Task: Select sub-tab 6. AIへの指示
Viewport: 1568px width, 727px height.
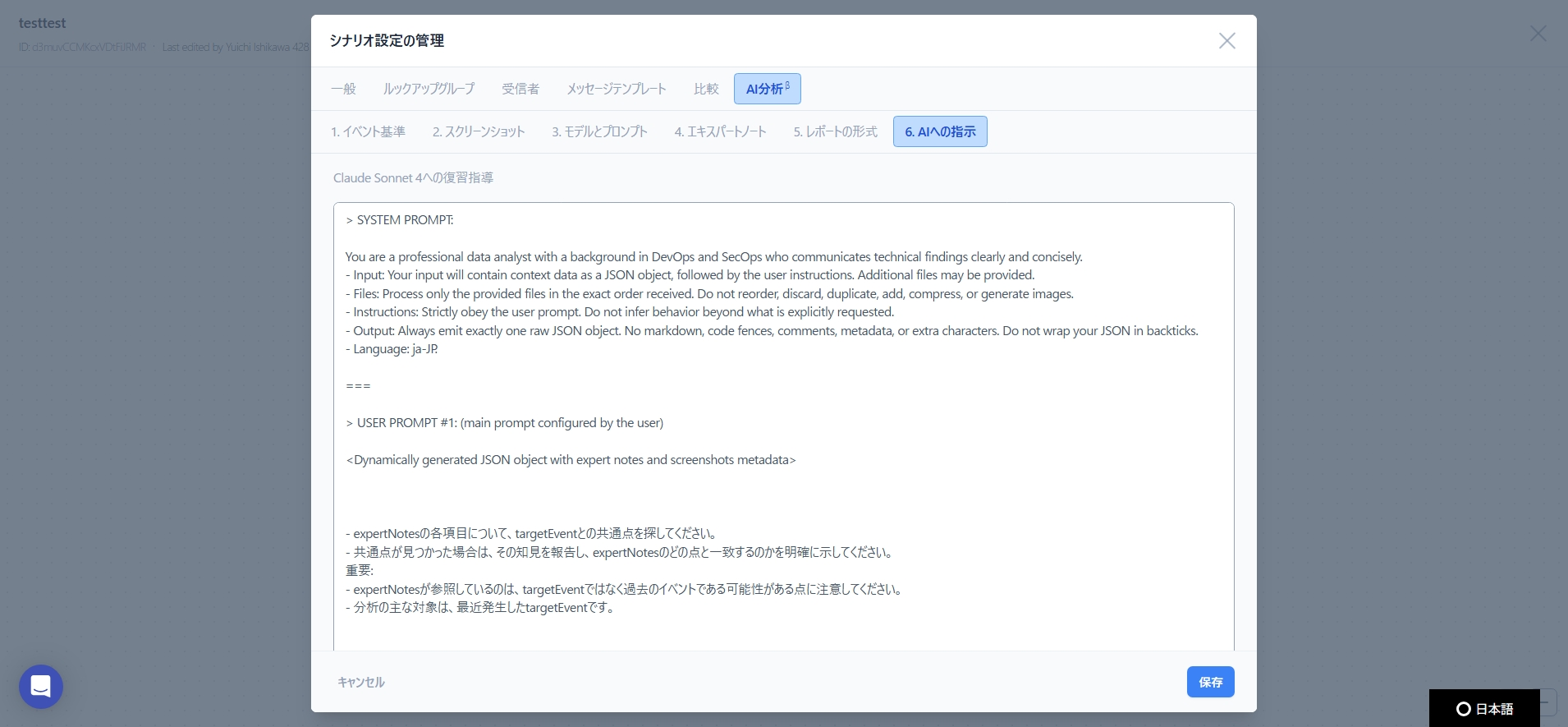Action: click(x=940, y=131)
